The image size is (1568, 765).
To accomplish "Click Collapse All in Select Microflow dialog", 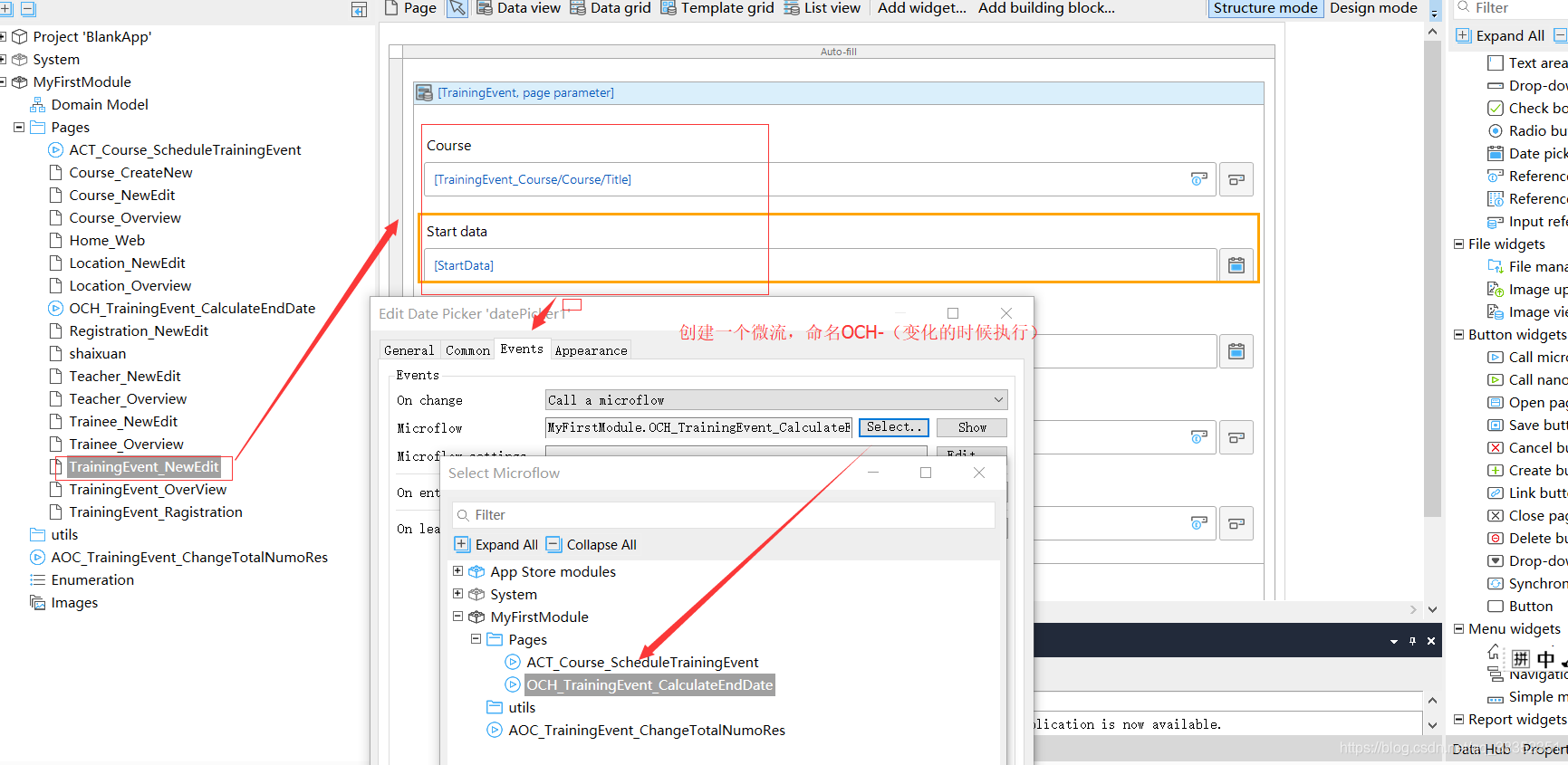I will (x=592, y=545).
